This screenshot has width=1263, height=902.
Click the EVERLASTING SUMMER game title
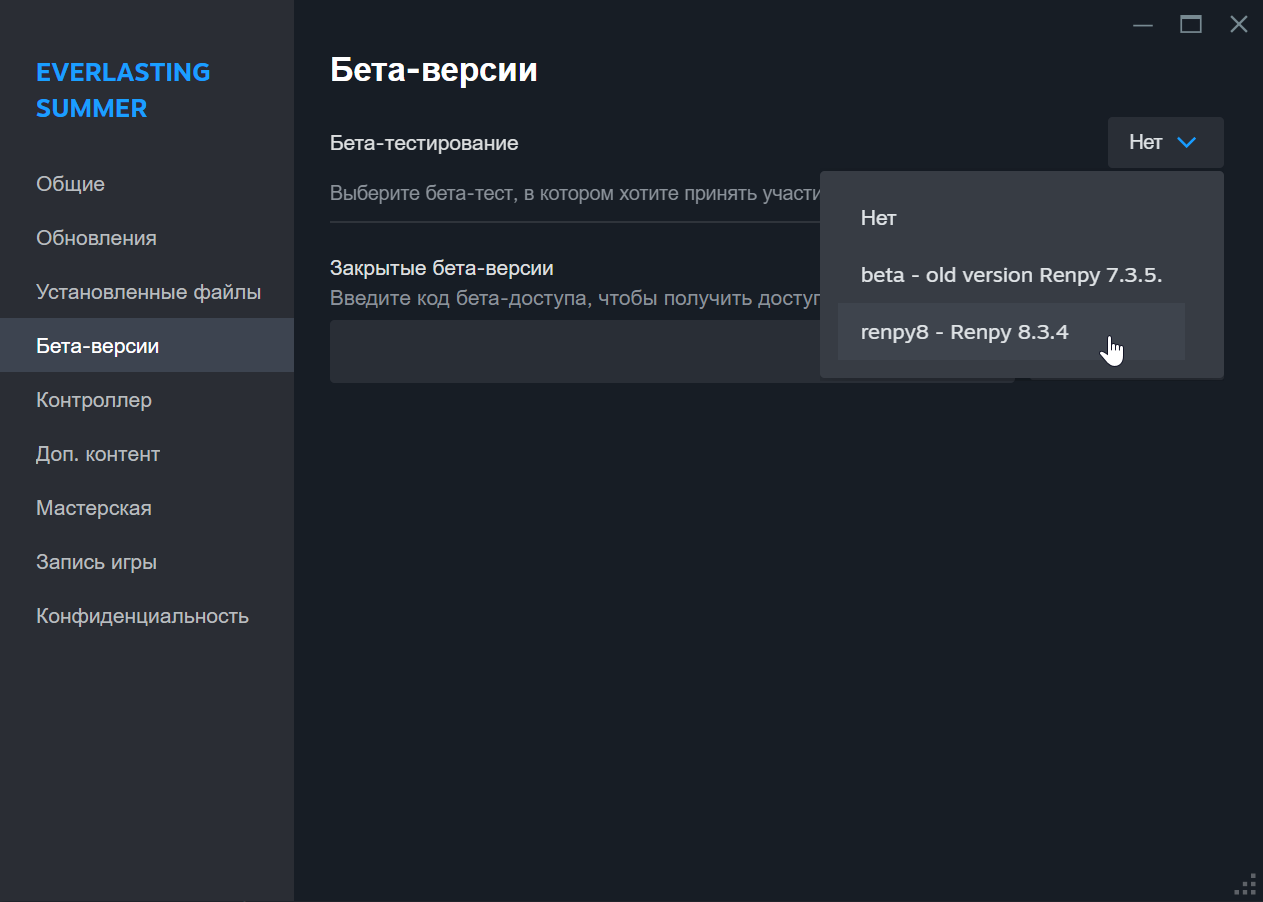point(123,90)
